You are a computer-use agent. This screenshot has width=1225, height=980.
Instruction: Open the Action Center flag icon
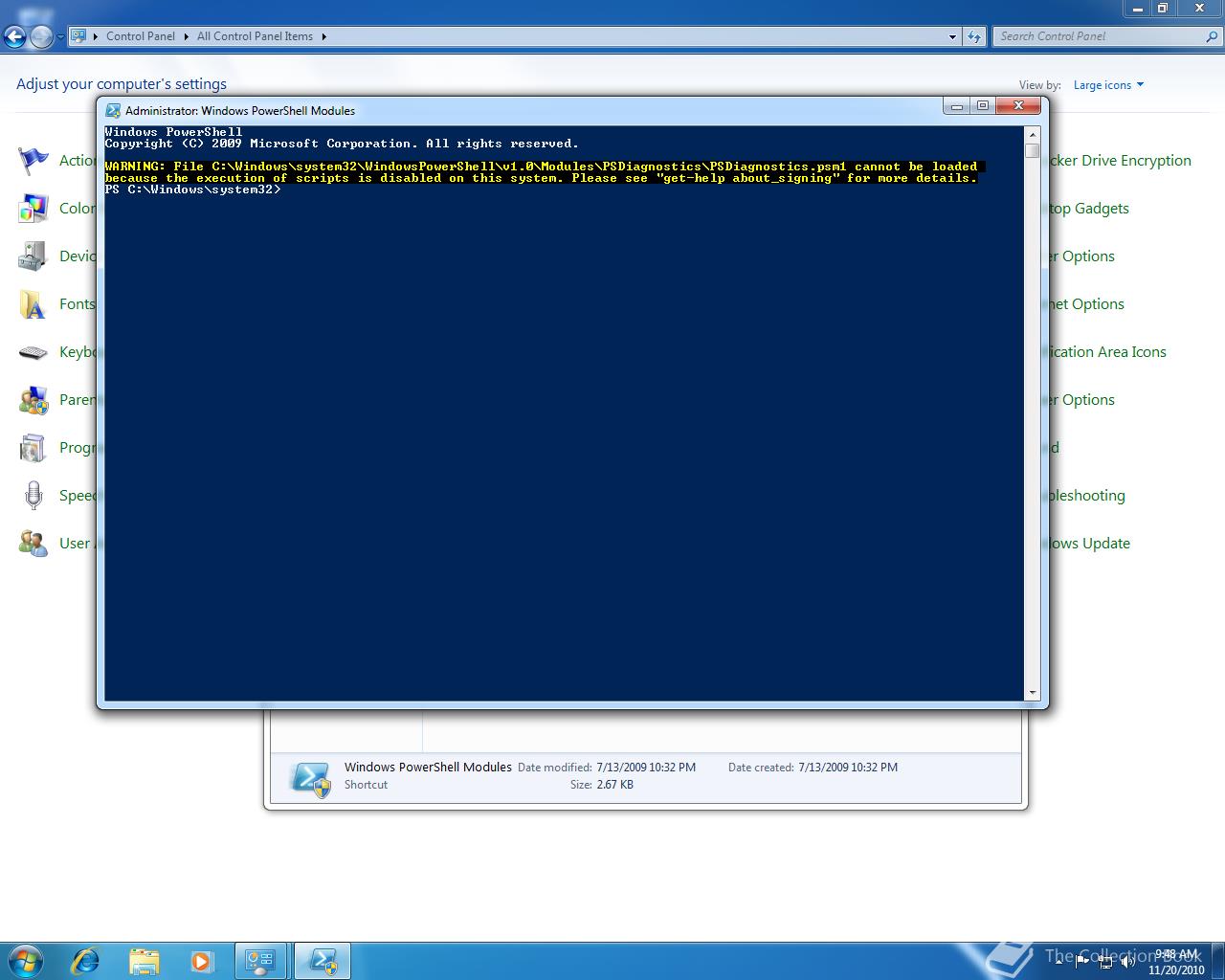point(33,160)
